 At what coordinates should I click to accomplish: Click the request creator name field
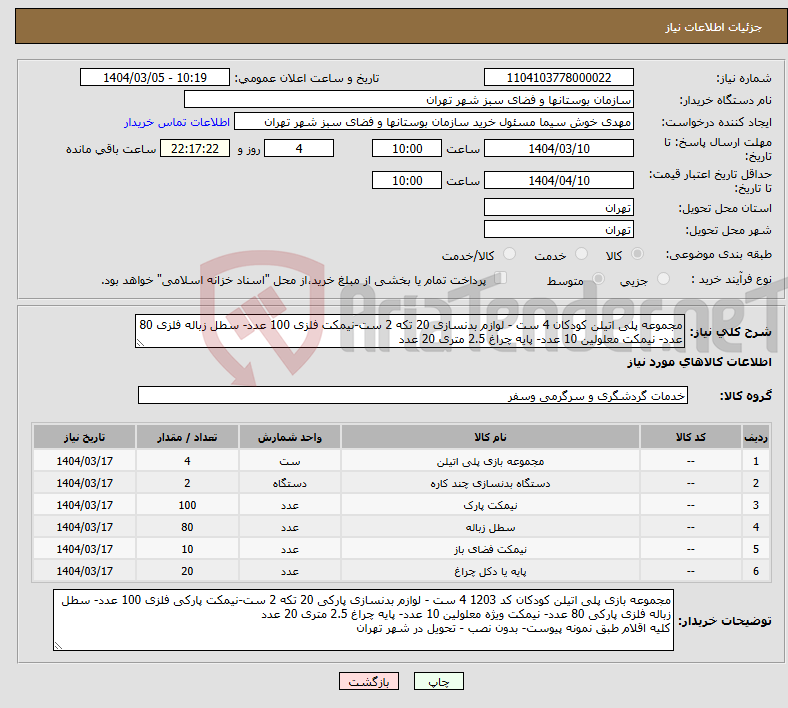click(434, 122)
